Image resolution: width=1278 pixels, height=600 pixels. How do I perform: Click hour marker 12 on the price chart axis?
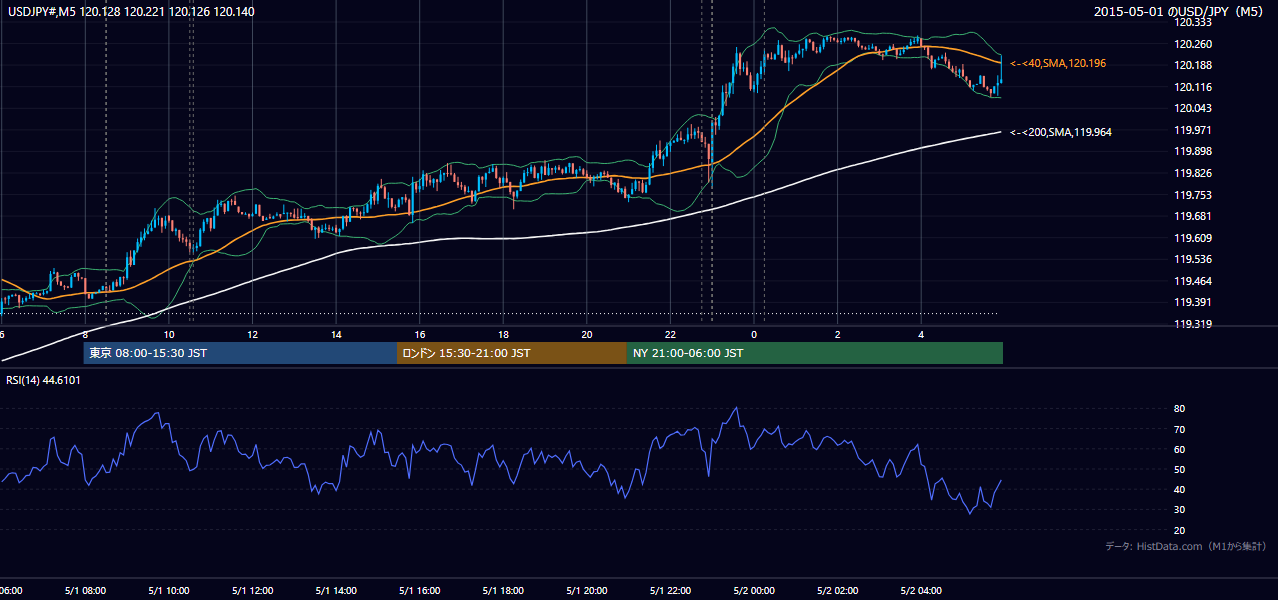[x=253, y=335]
